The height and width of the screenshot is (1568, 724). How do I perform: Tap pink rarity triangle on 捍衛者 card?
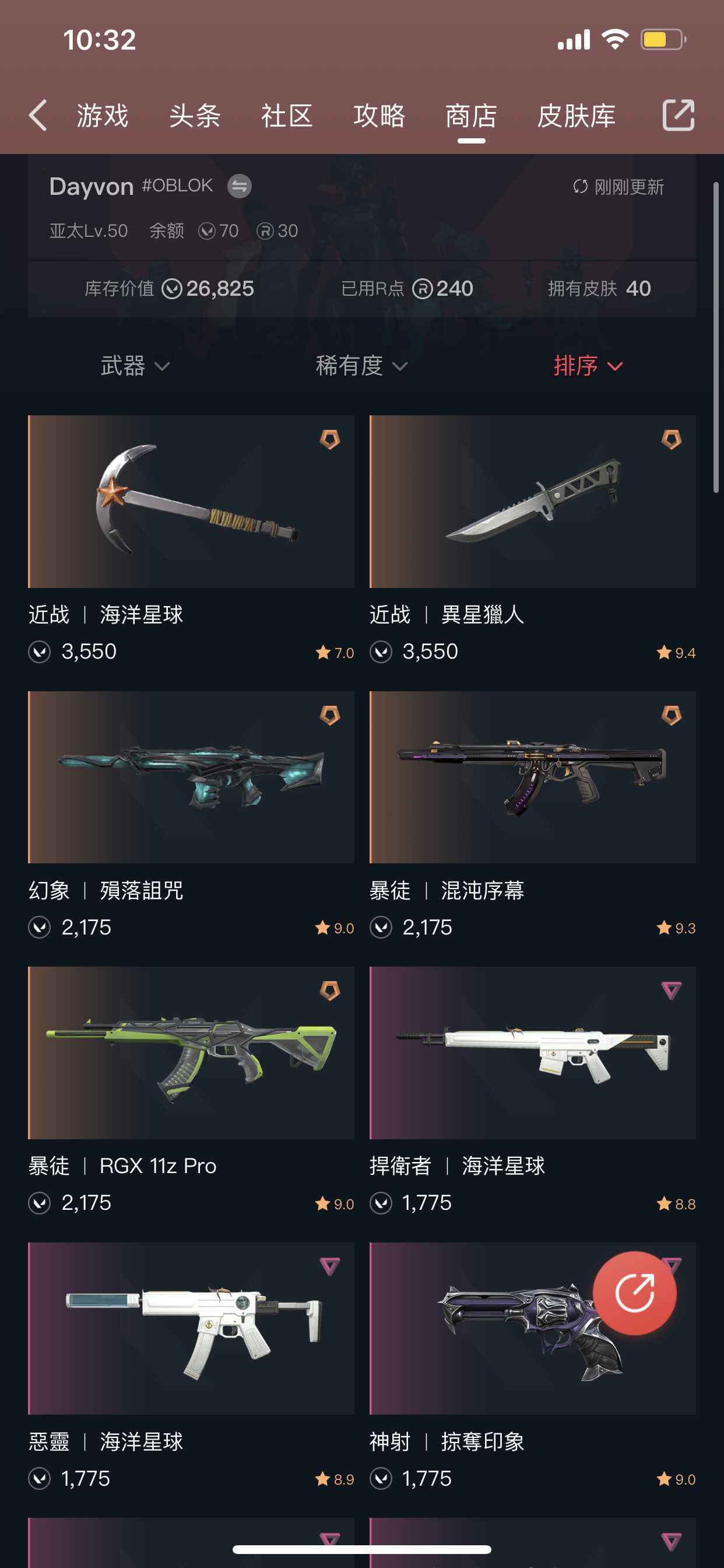[x=671, y=991]
